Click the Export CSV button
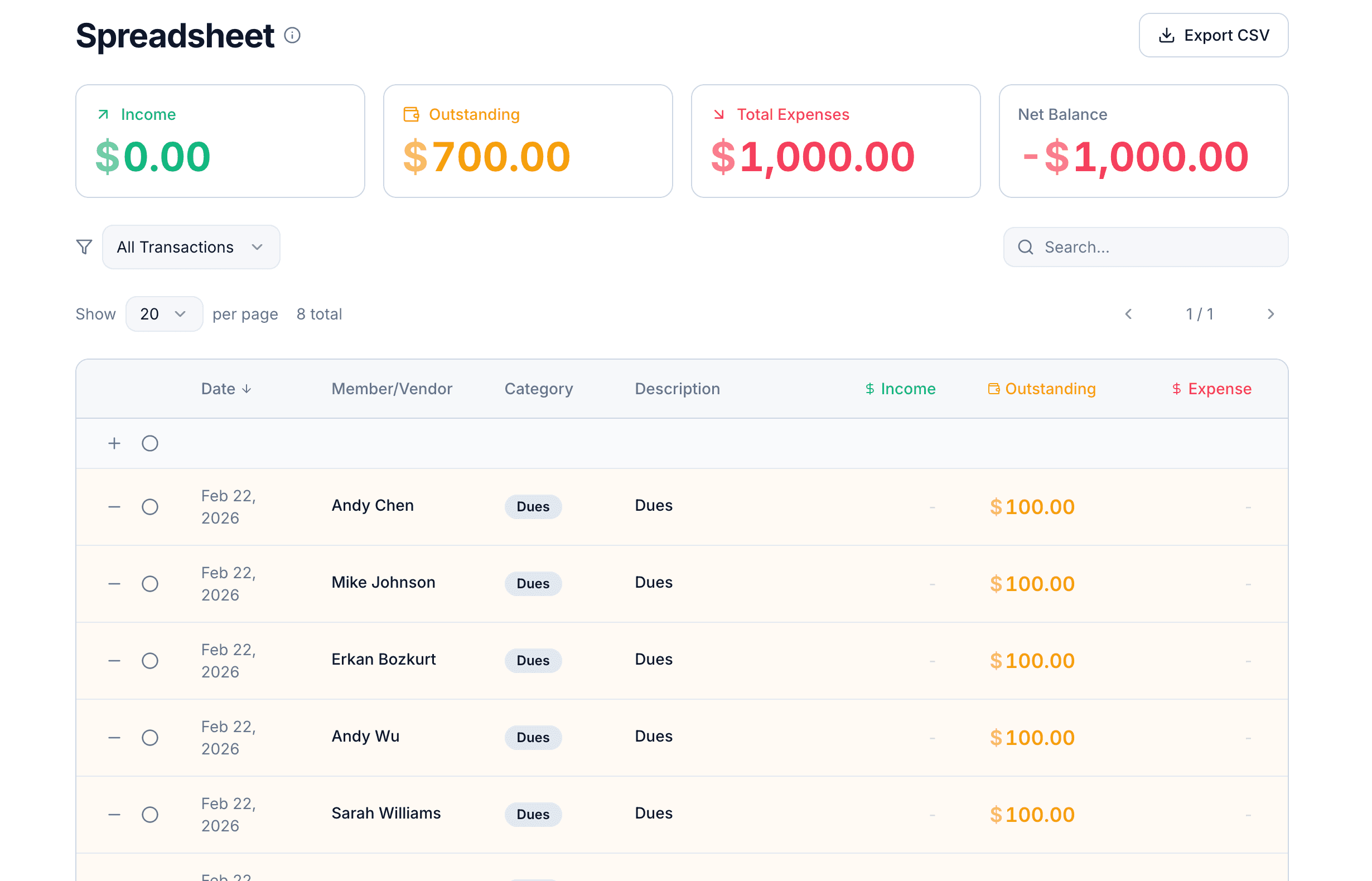The width and height of the screenshot is (1372, 881). (1213, 36)
